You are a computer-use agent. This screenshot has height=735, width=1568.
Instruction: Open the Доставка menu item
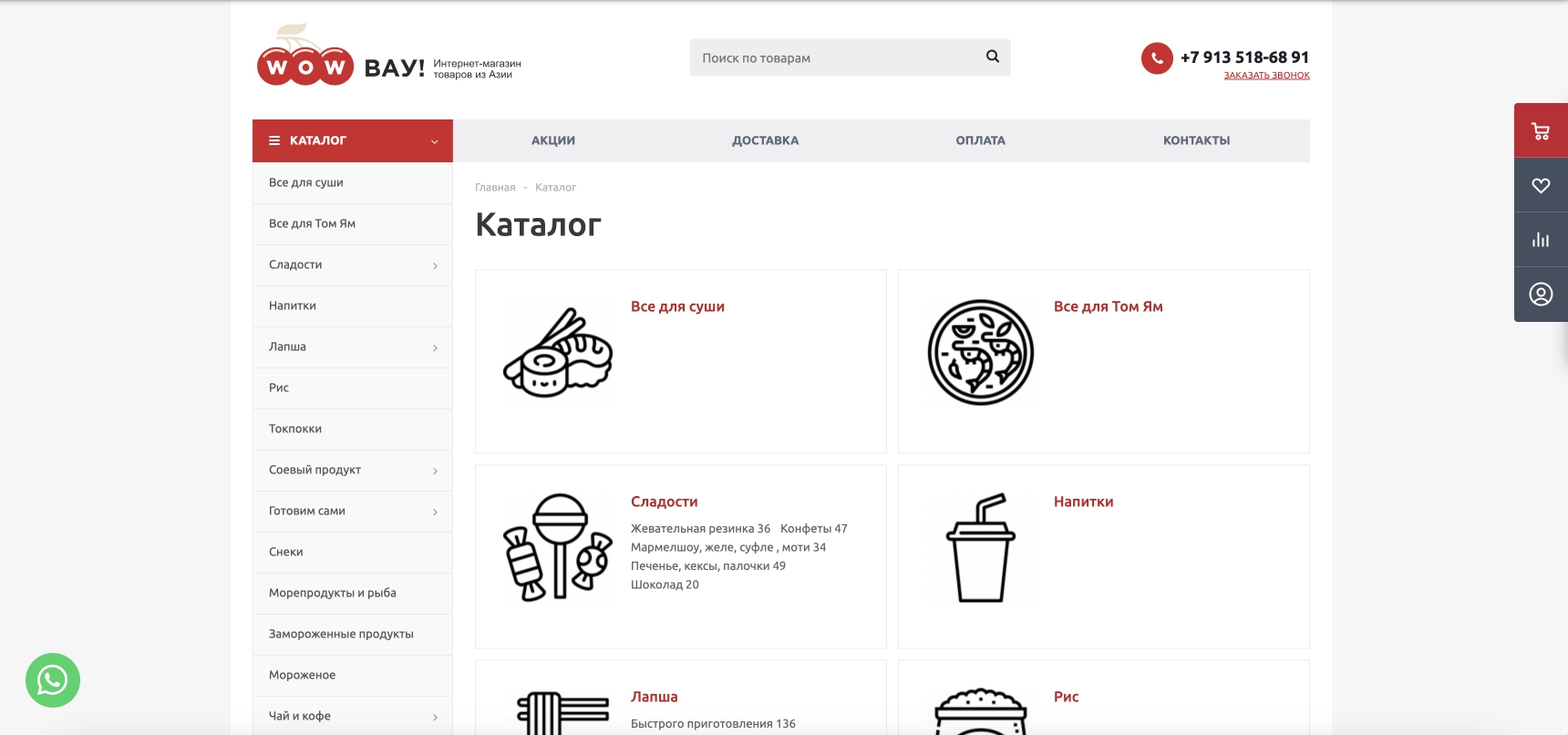[766, 140]
